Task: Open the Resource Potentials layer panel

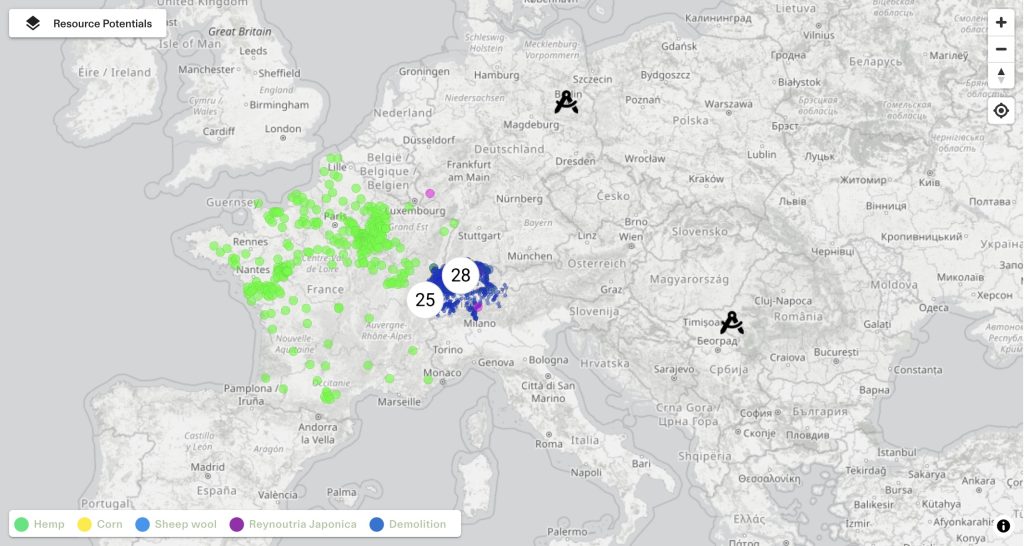Action: [88, 24]
